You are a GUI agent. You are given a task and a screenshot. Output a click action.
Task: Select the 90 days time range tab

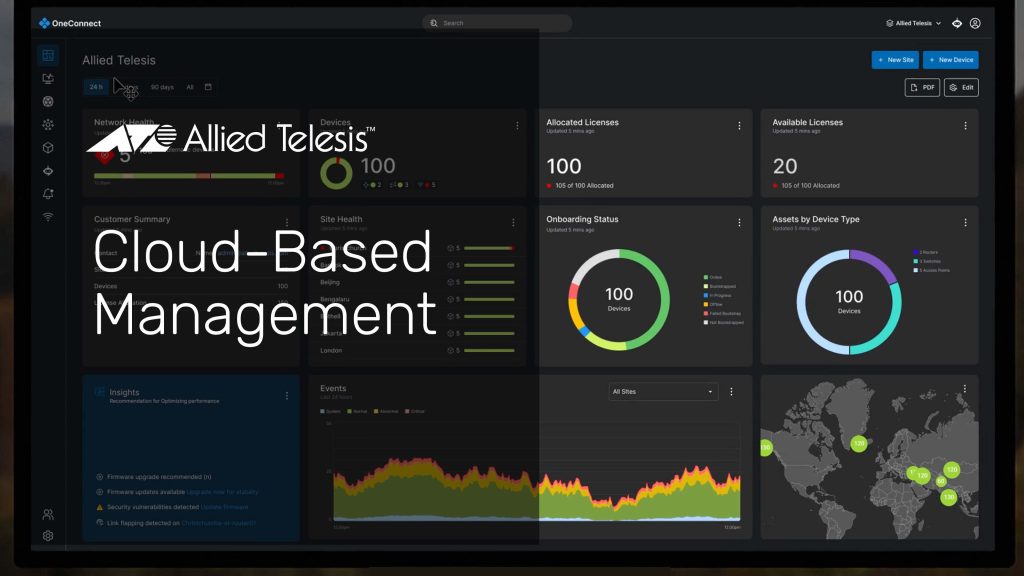[162, 87]
